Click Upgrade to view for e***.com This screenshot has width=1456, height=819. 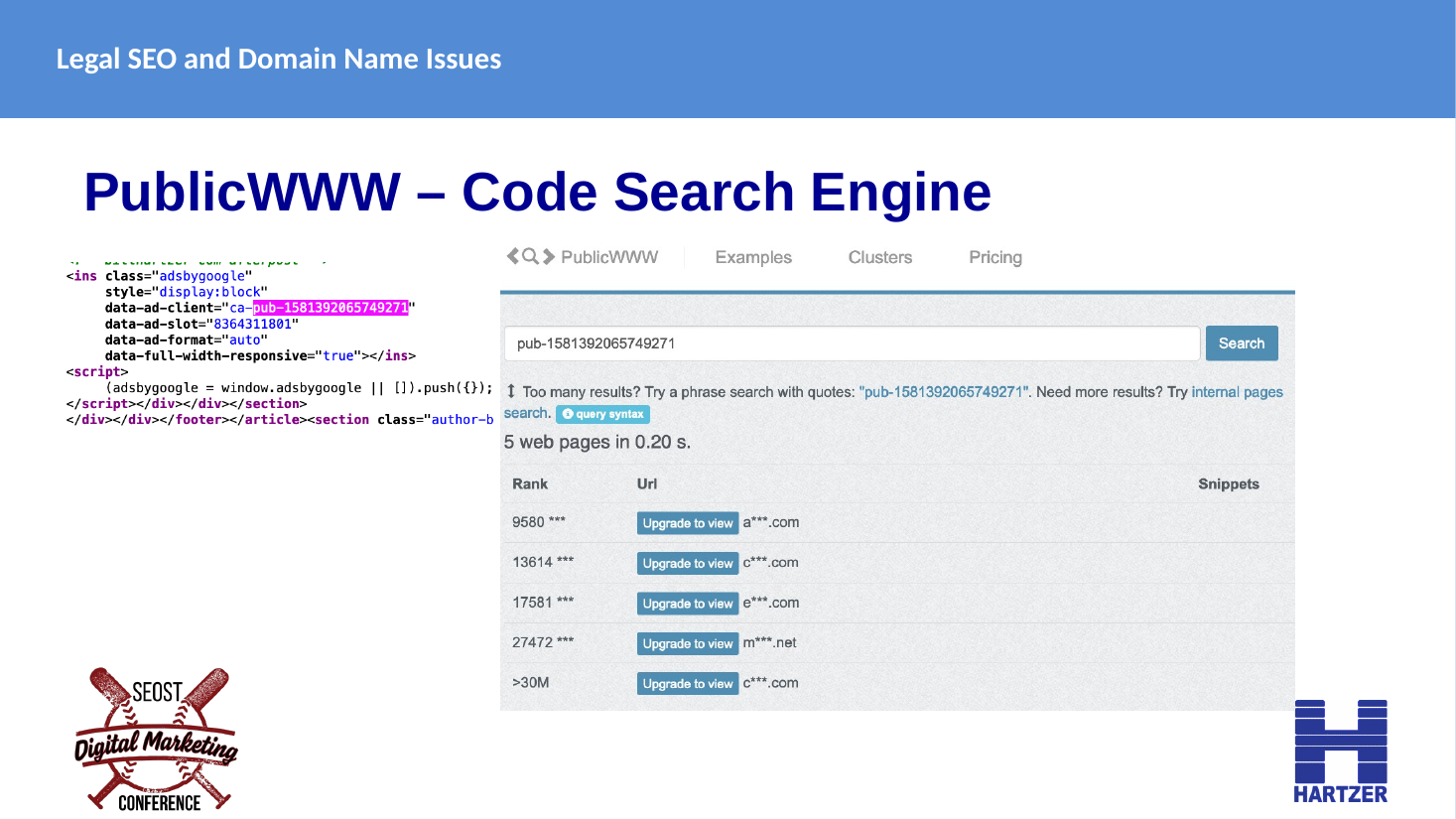pyautogui.click(x=688, y=604)
